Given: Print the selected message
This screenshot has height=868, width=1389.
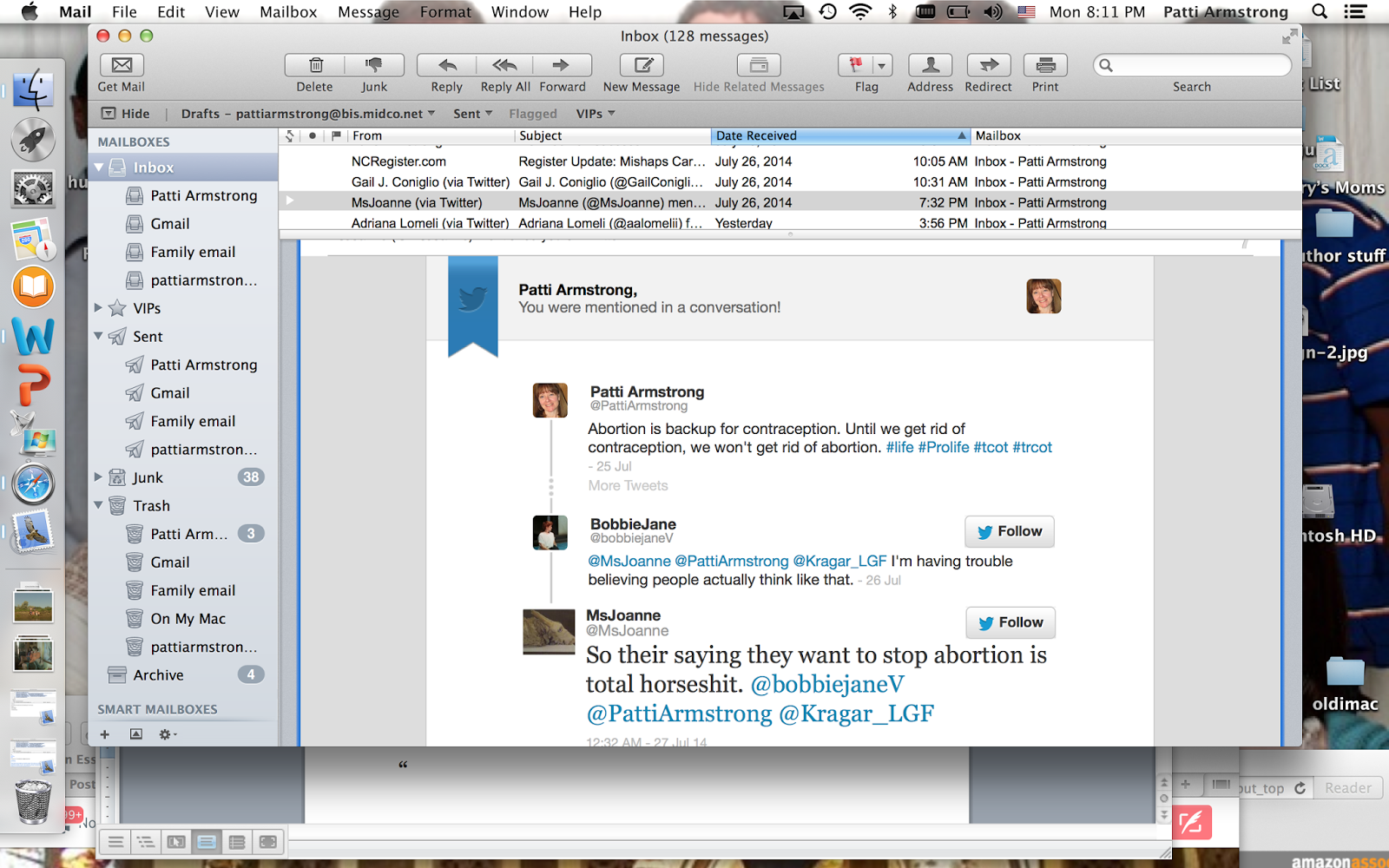Looking at the screenshot, I should pos(1045,65).
